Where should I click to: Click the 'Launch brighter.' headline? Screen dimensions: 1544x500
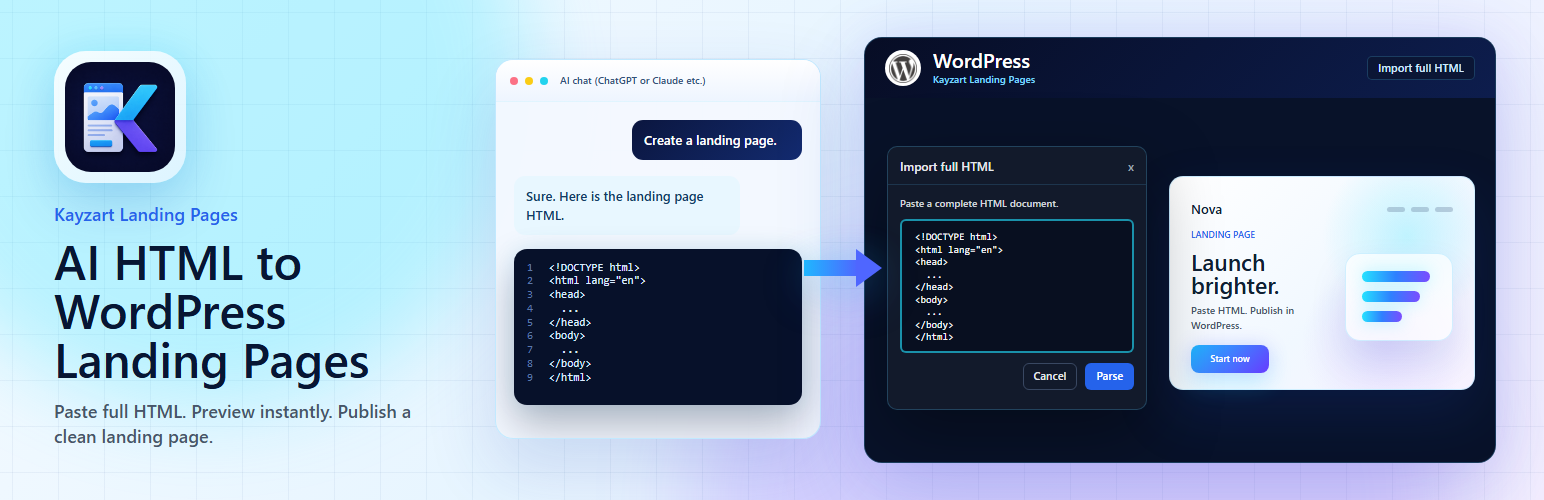coord(1235,275)
